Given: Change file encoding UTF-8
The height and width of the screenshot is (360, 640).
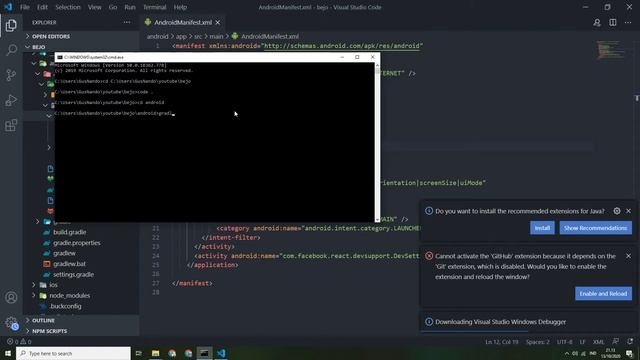Looking at the screenshot, I should [564, 342].
